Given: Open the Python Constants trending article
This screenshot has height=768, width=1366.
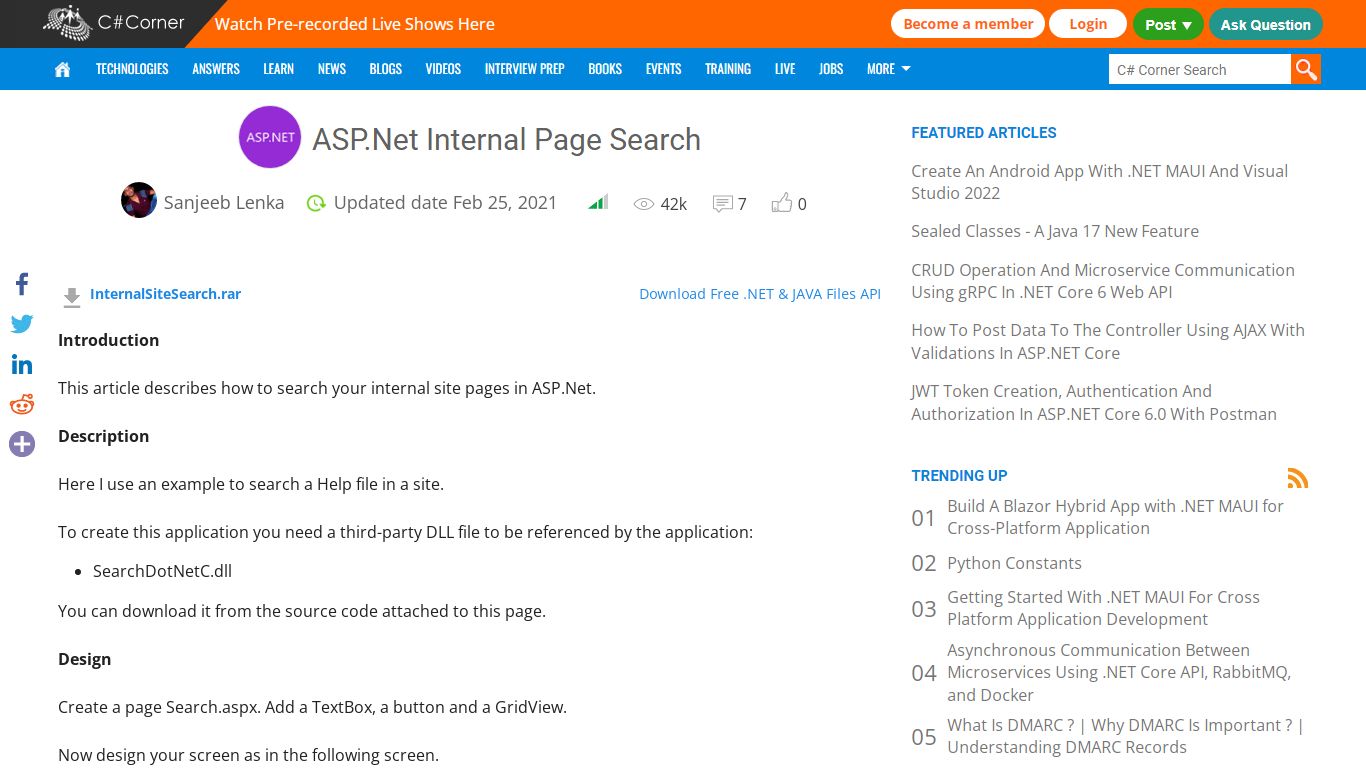Looking at the screenshot, I should coord(1014,563).
